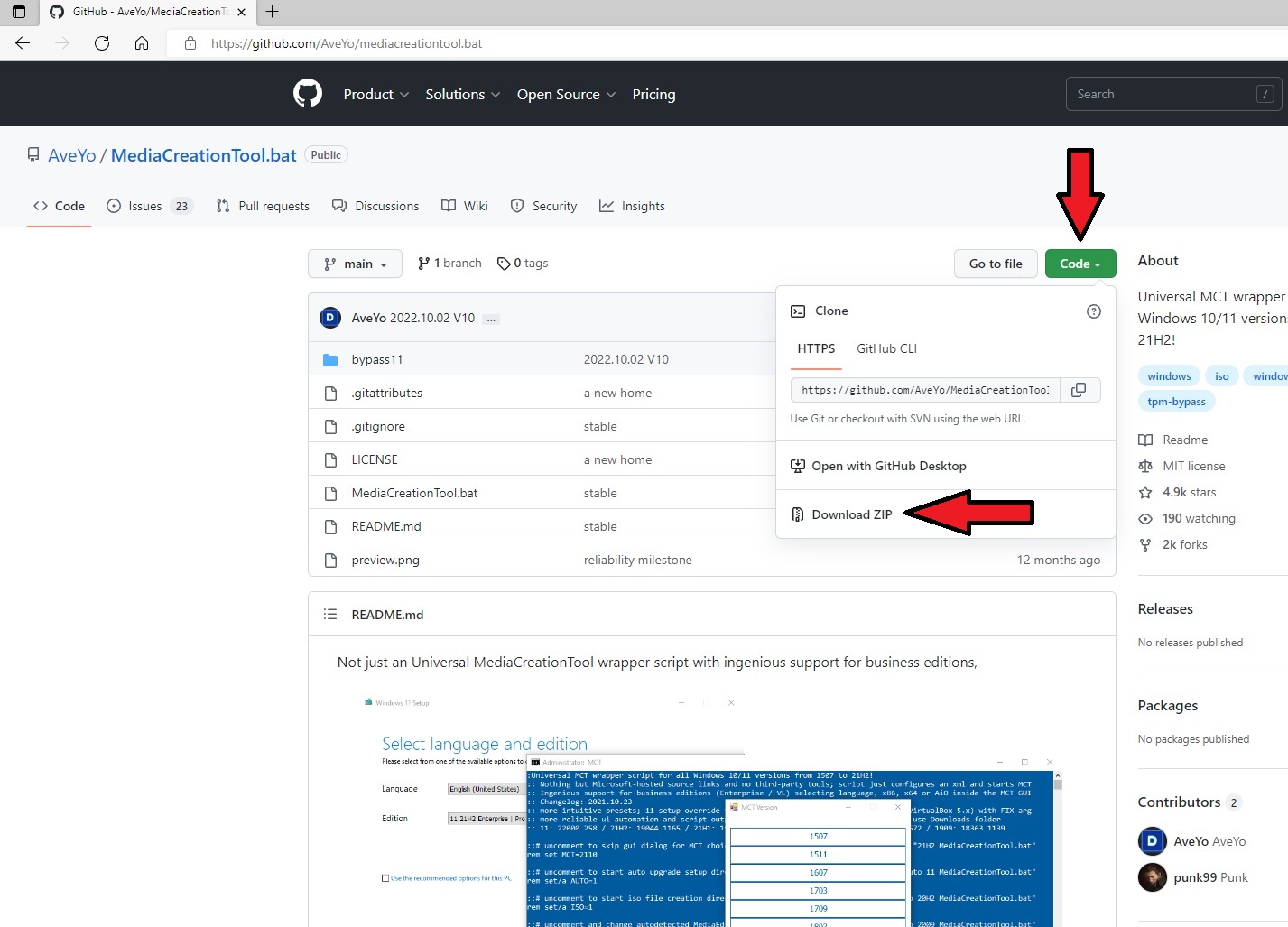
Task: View the 2k forks link
Action: (1173, 544)
